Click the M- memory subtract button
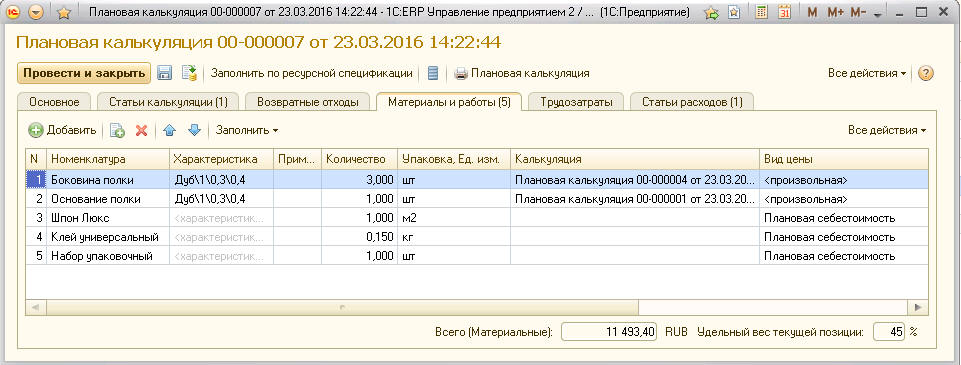This screenshot has width=961, height=365. tap(859, 12)
